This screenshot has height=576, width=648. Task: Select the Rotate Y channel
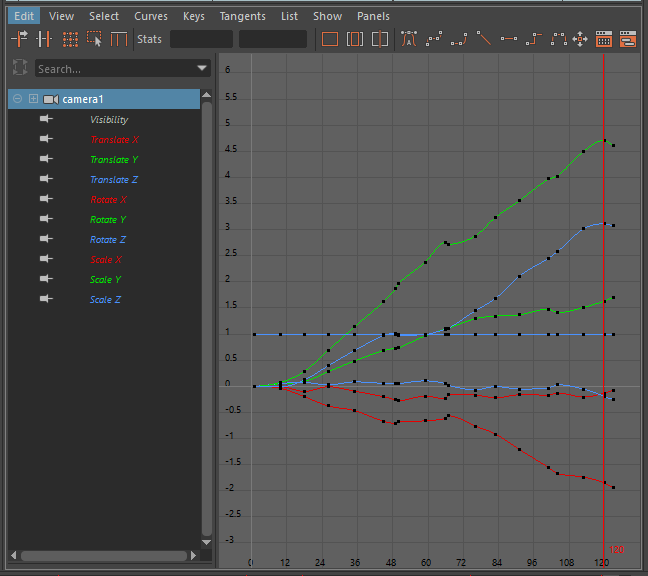108,219
